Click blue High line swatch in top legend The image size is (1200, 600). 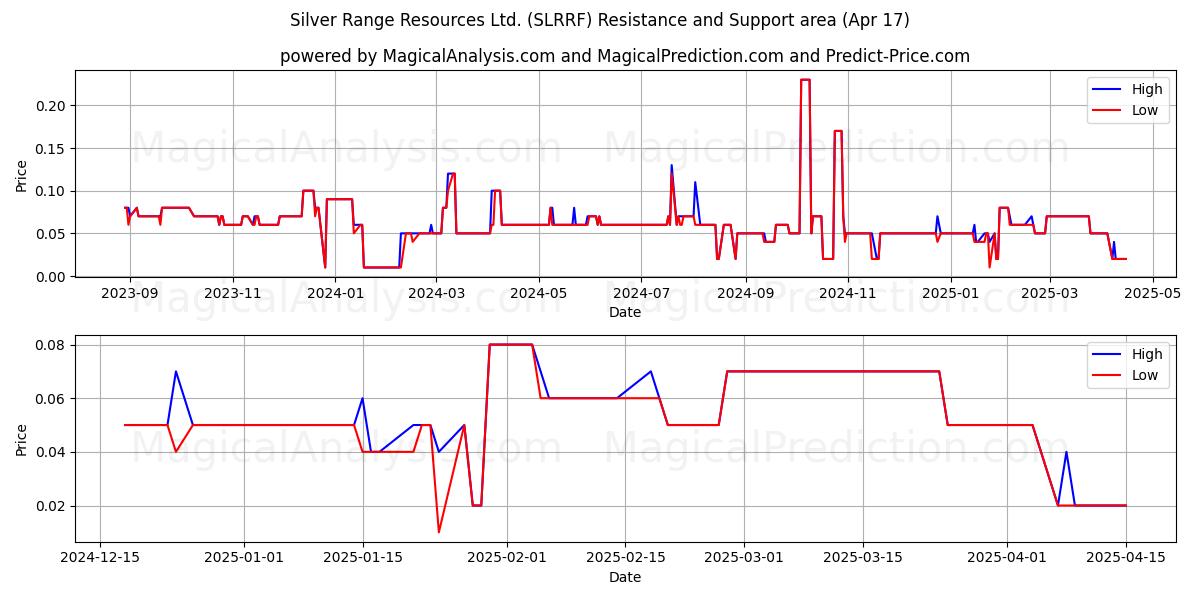click(x=1108, y=90)
